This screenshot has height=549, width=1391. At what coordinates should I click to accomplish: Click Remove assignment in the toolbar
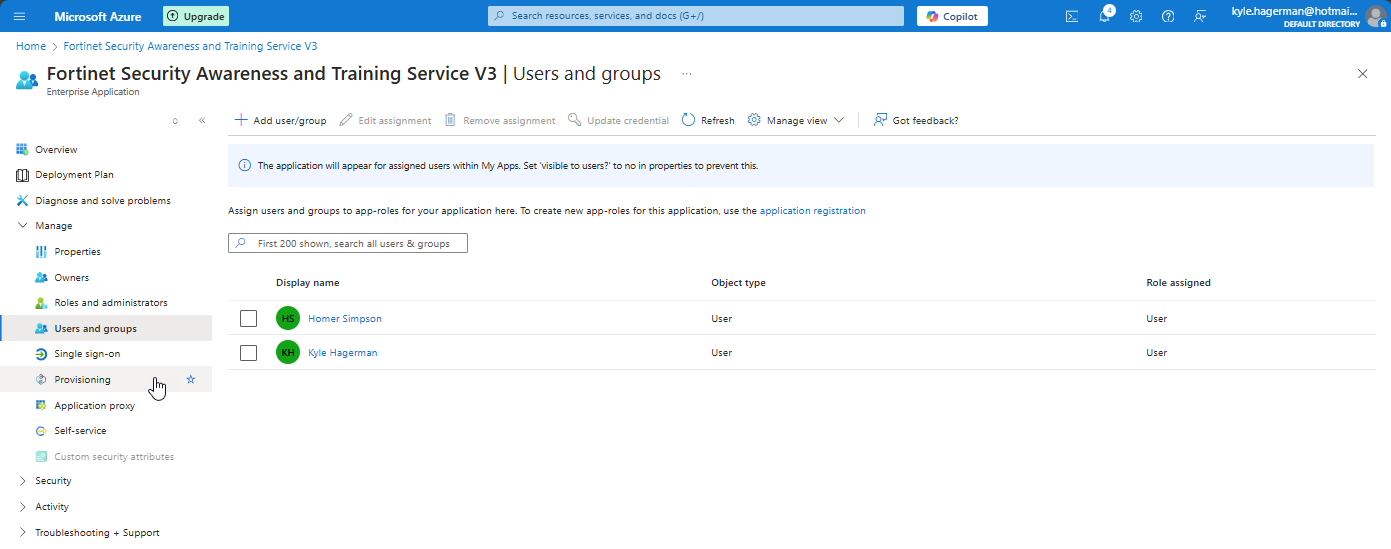(x=499, y=120)
